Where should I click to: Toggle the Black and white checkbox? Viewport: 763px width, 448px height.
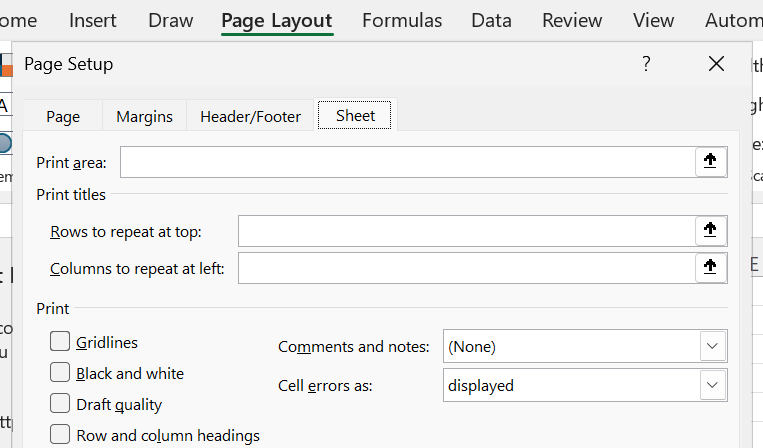point(61,373)
